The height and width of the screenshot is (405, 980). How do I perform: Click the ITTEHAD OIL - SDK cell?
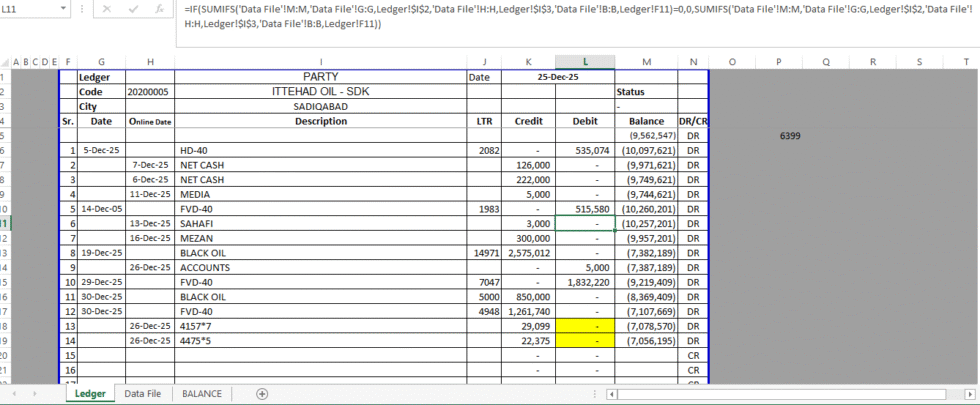tap(320, 91)
